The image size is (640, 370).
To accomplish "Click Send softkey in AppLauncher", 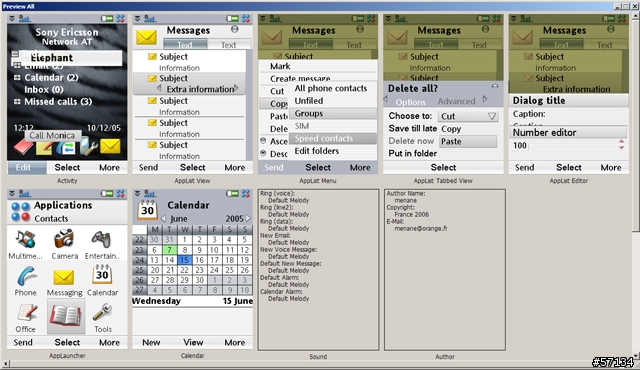I will pos(23,343).
